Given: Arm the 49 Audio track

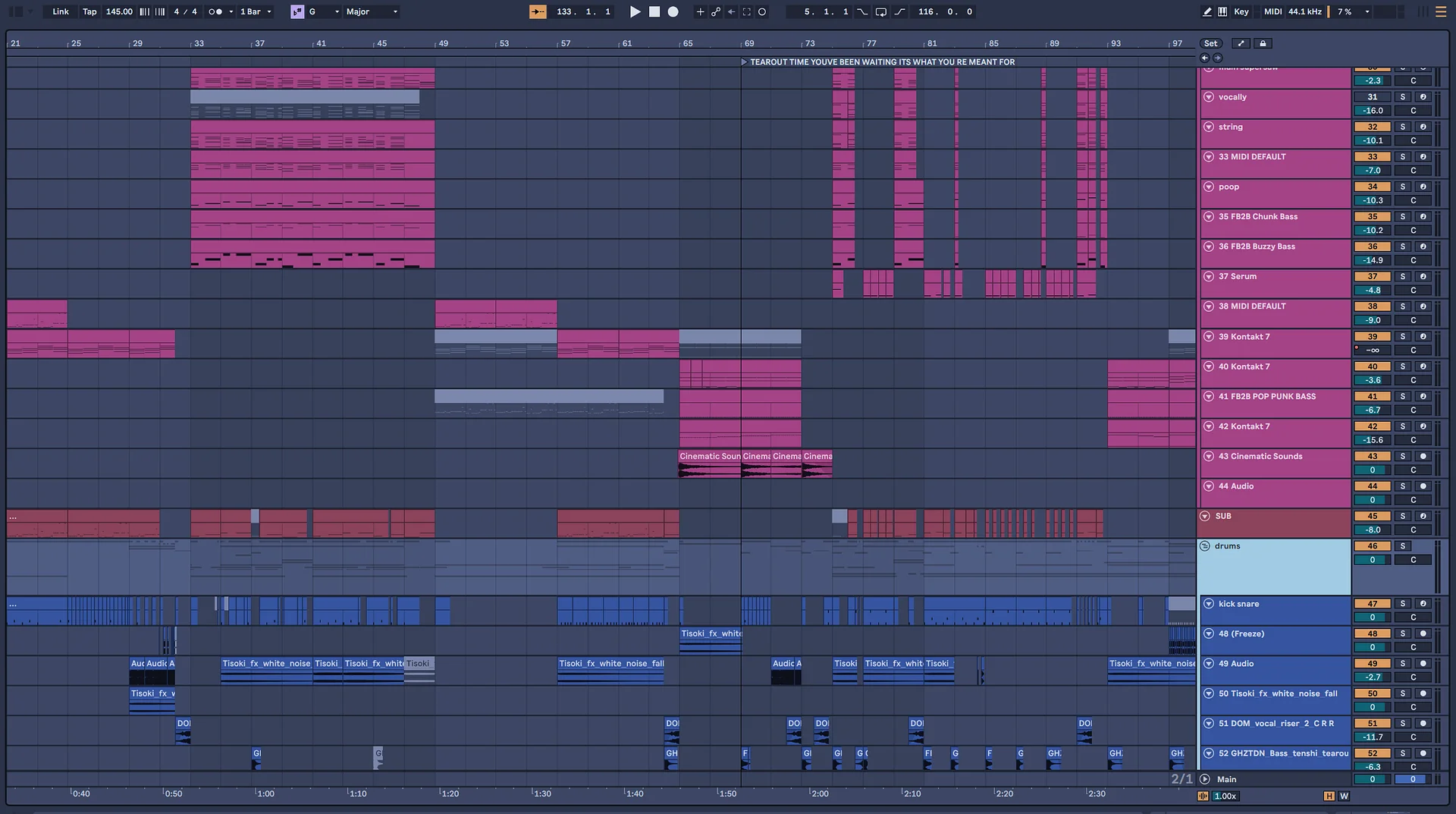Looking at the screenshot, I should coord(1423,664).
